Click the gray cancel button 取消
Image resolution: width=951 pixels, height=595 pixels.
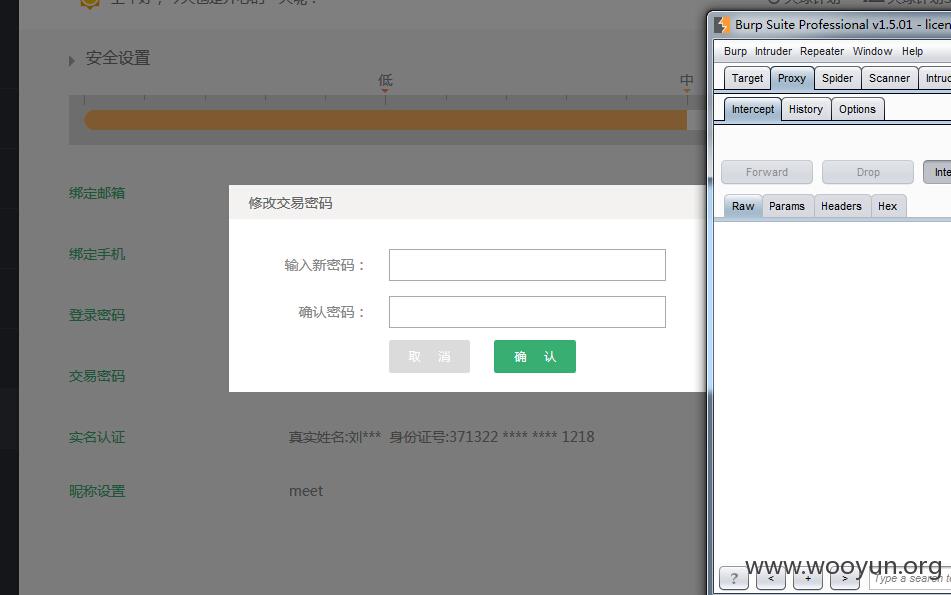[x=429, y=356]
